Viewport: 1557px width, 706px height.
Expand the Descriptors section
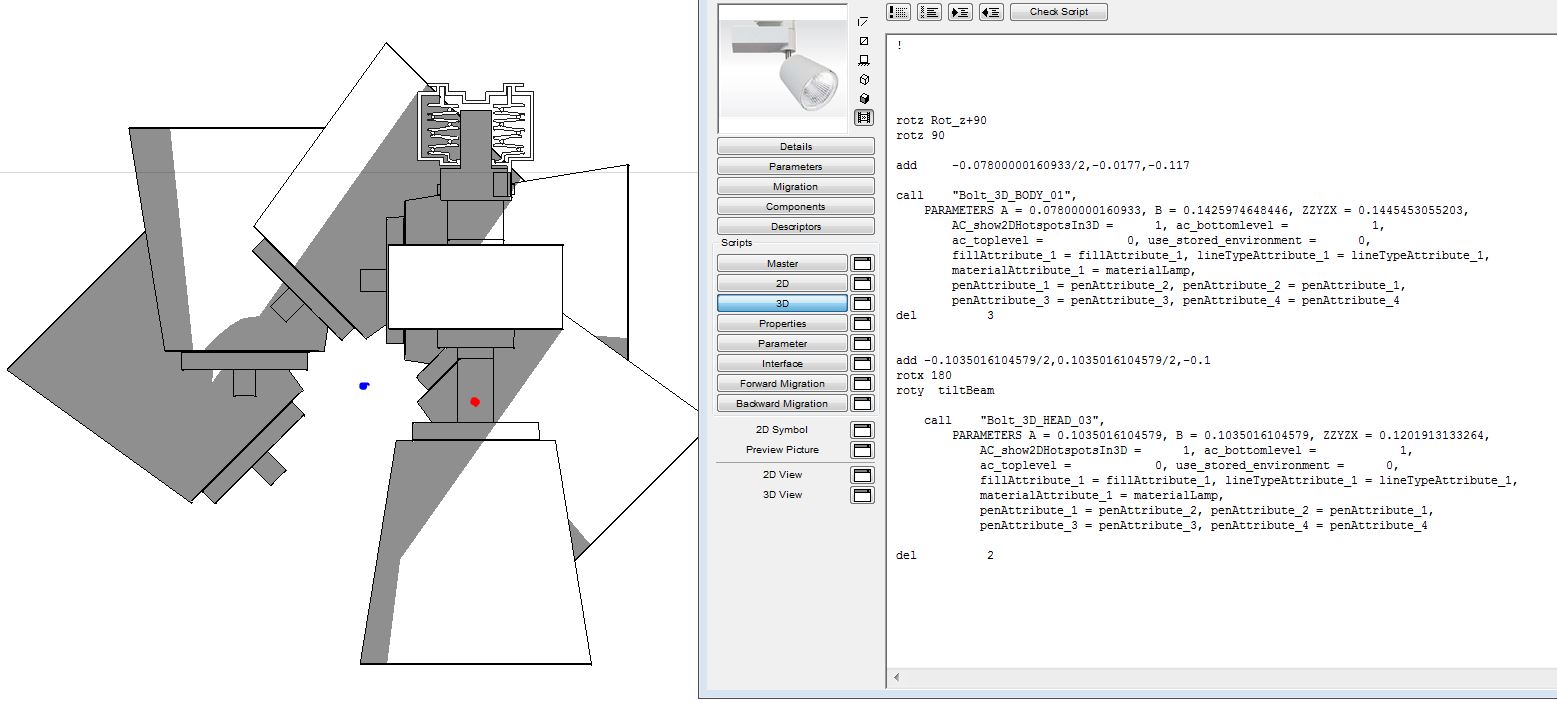795,226
